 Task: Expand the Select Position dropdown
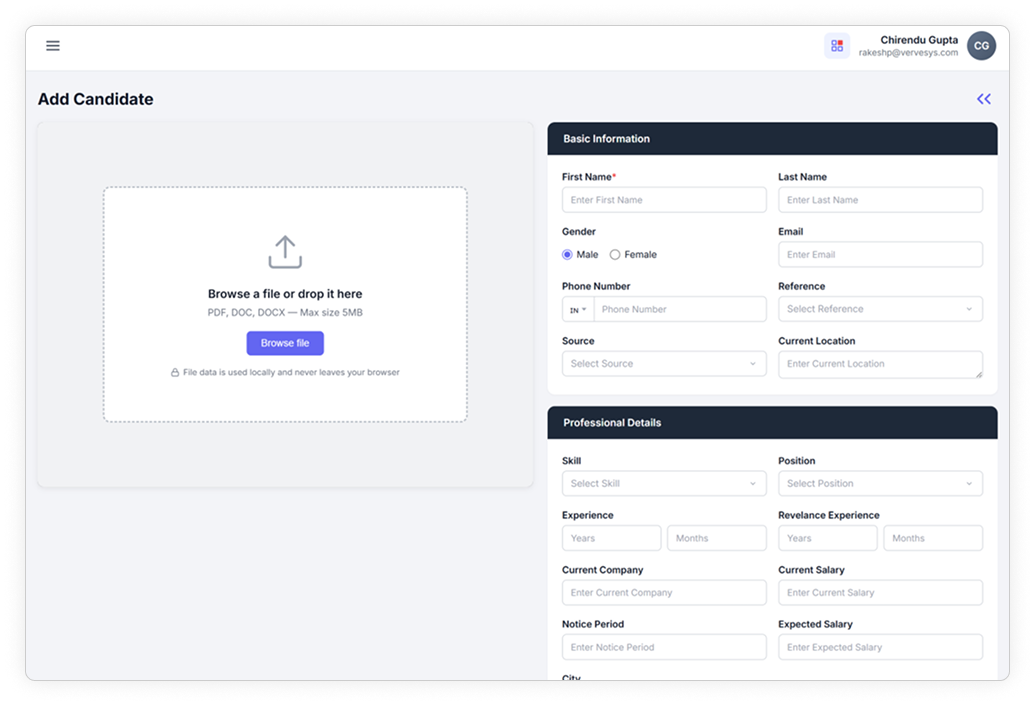[x=880, y=484]
